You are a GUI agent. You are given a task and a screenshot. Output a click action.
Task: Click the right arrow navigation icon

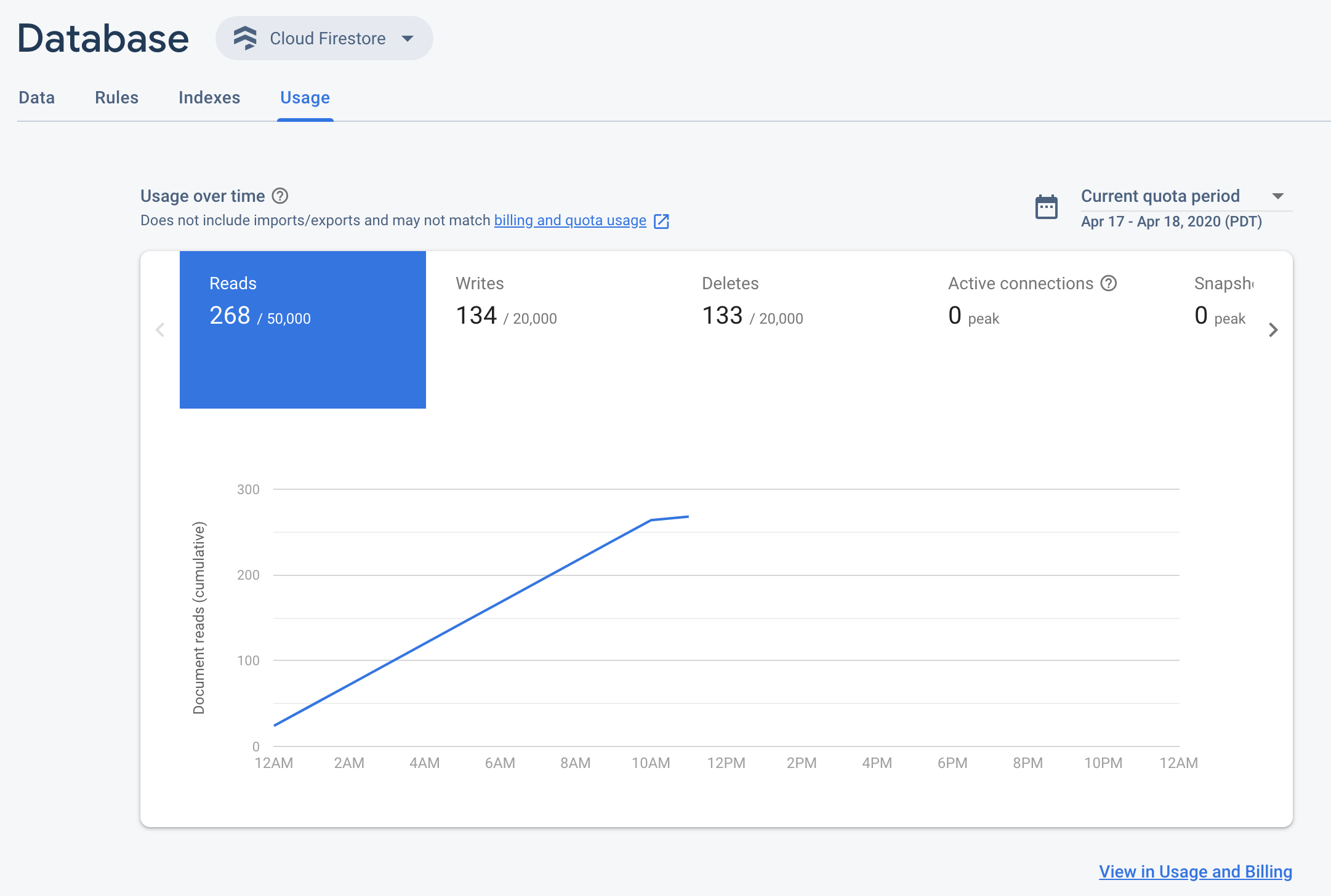tap(1273, 329)
